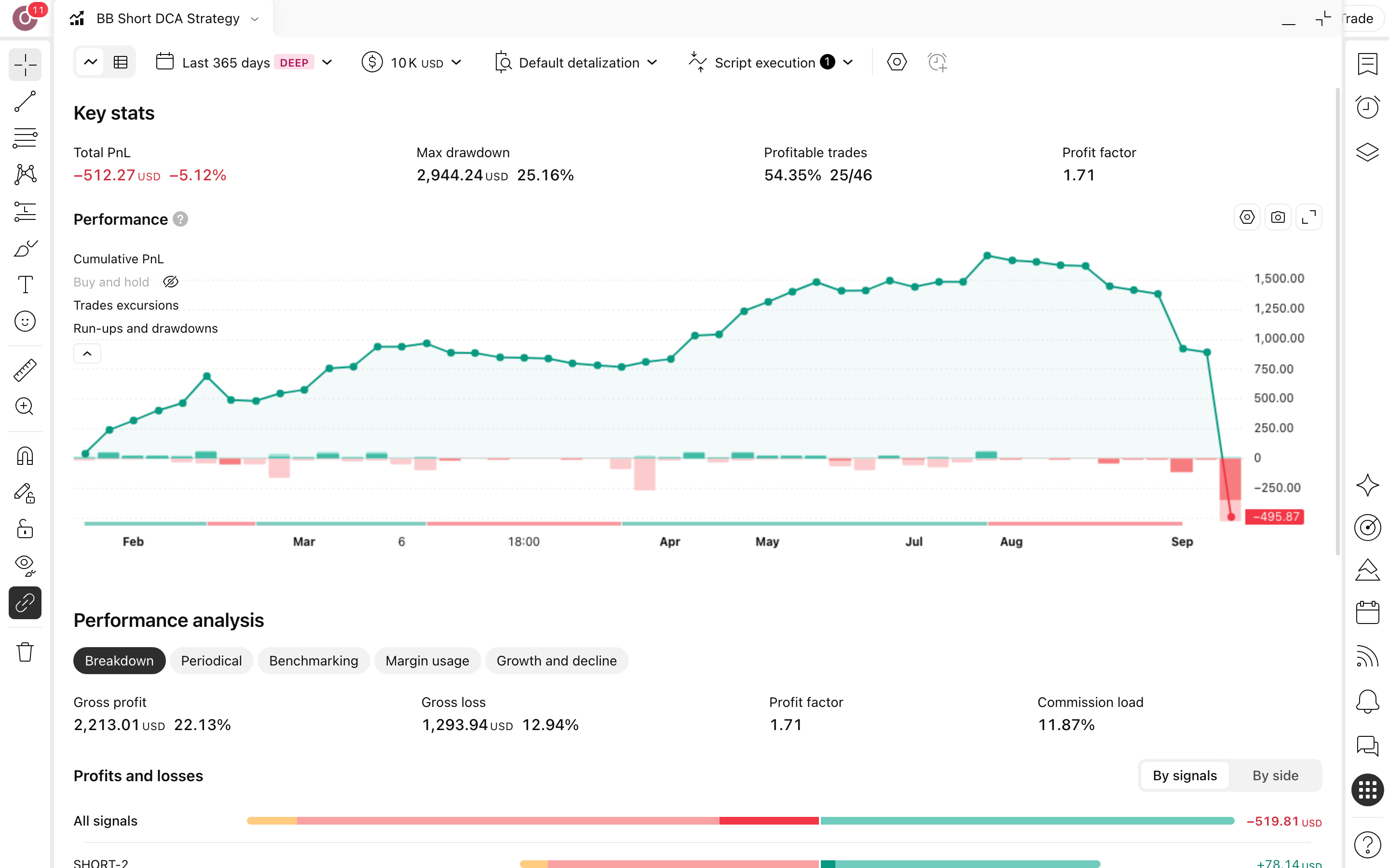The image size is (1389, 868).
Task: Hide all drawings eye icon
Action: pyautogui.click(x=25, y=566)
